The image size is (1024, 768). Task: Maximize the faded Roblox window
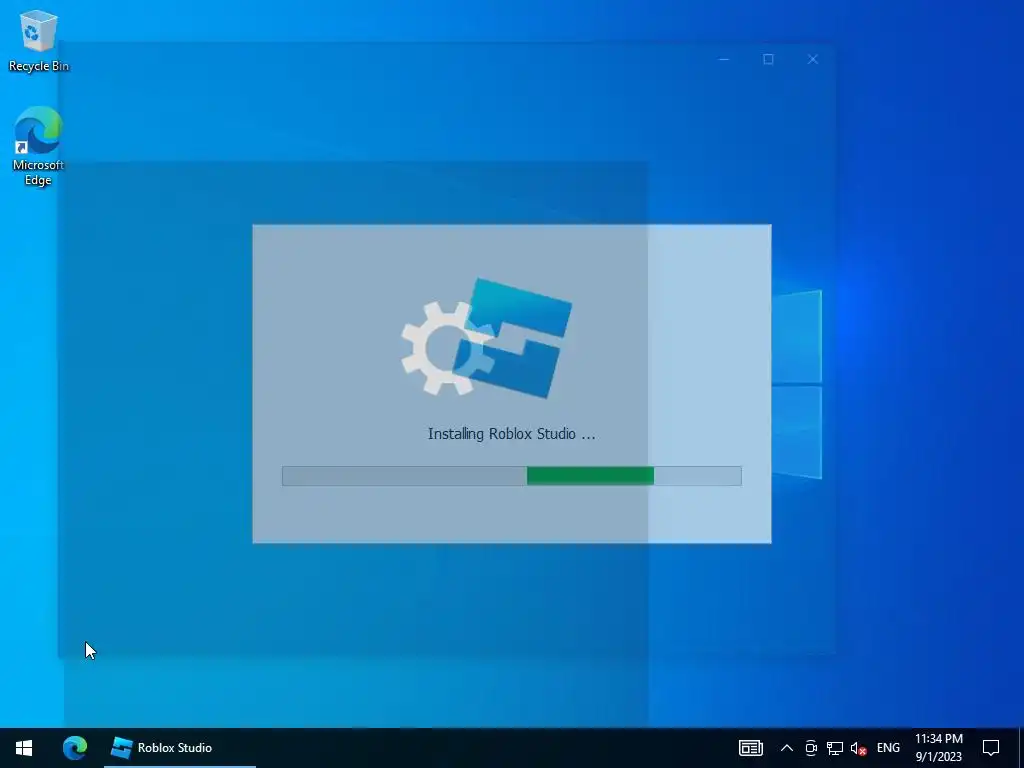point(768,59)
